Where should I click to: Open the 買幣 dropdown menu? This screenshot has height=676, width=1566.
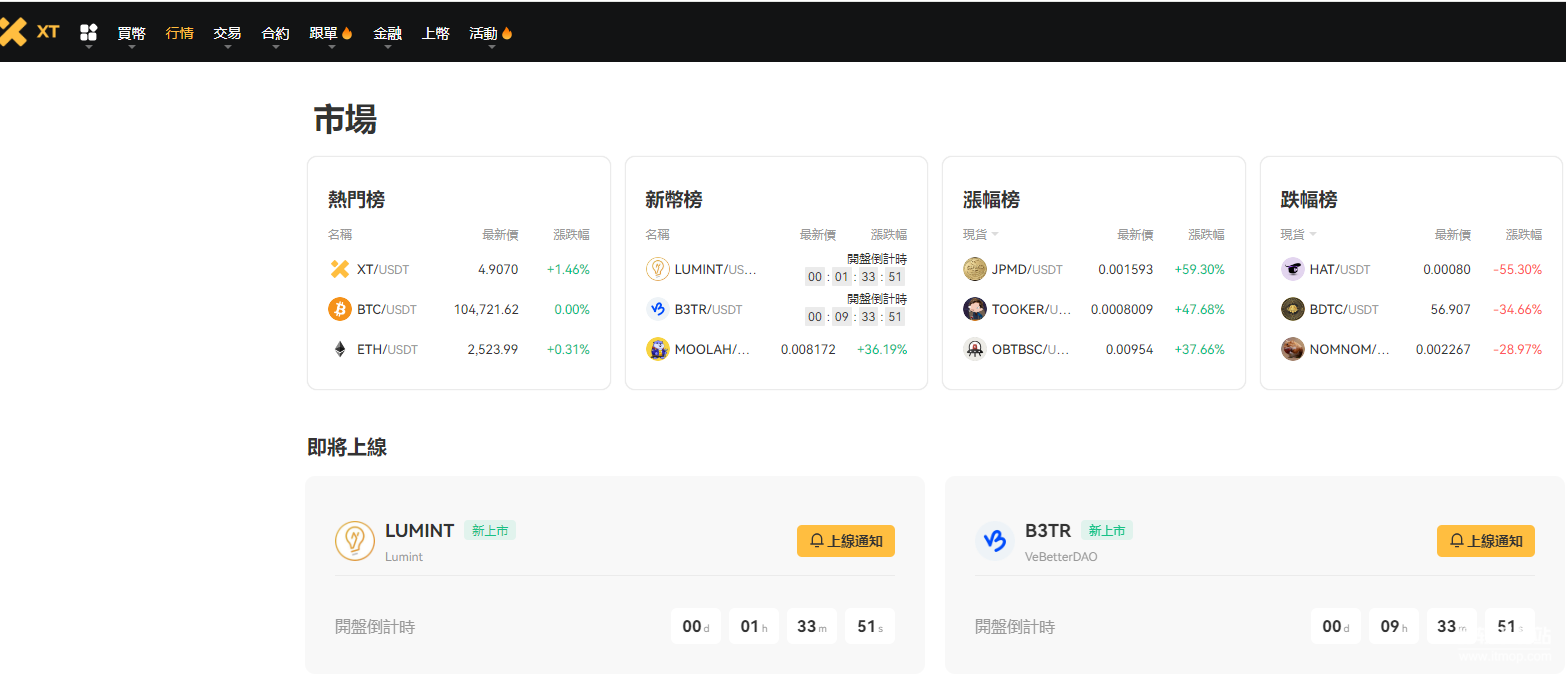click(131, 33)
